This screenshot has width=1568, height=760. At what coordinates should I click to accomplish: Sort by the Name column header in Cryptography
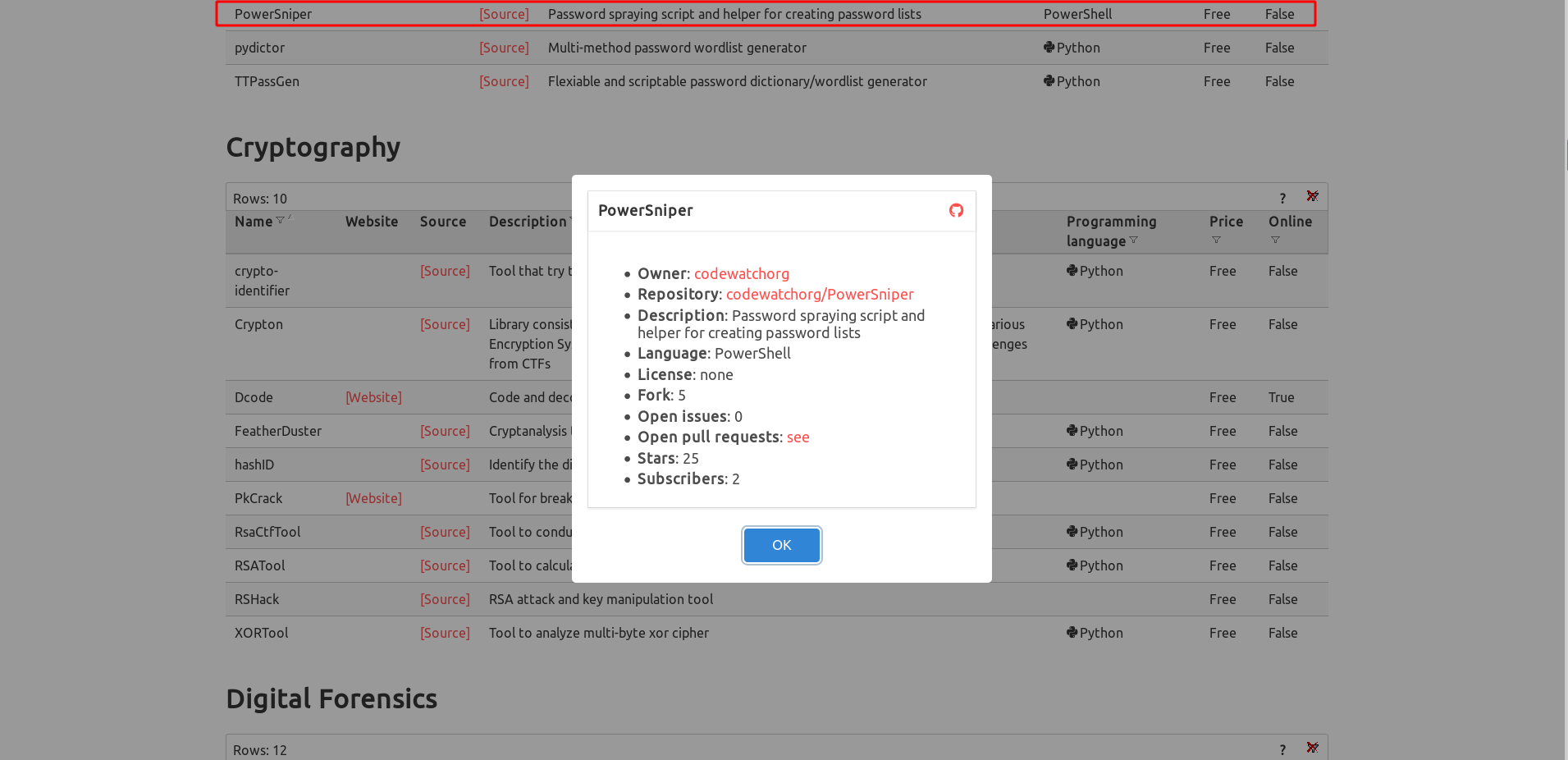click(x=254, y=222)
